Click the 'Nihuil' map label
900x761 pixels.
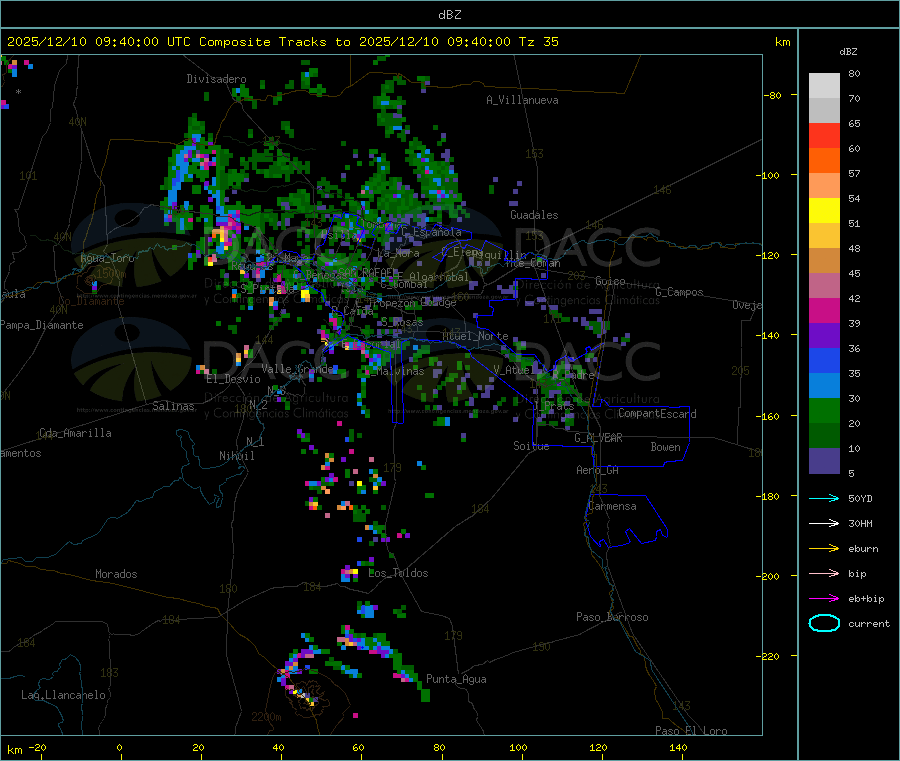(x=237, y=456)
